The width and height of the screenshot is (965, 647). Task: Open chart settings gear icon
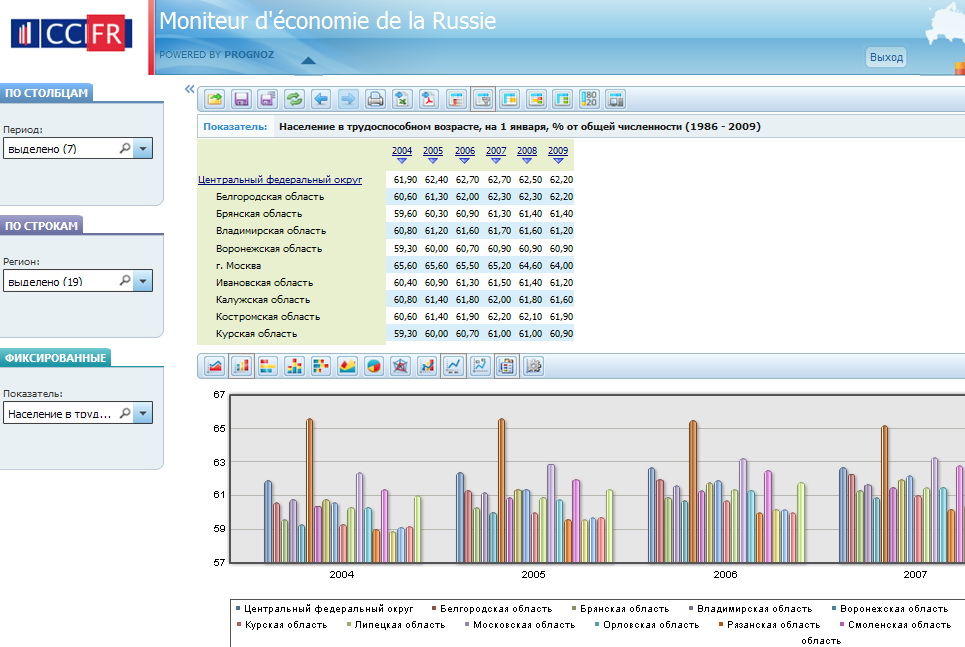[x=533, y=366]
